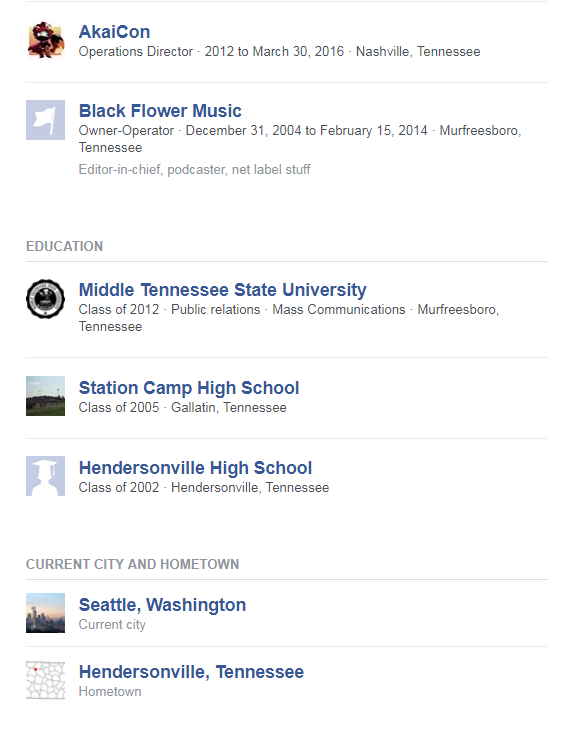
Task: Click the Class of 2005 Gallatin details
Action: (x=182, y=408)
